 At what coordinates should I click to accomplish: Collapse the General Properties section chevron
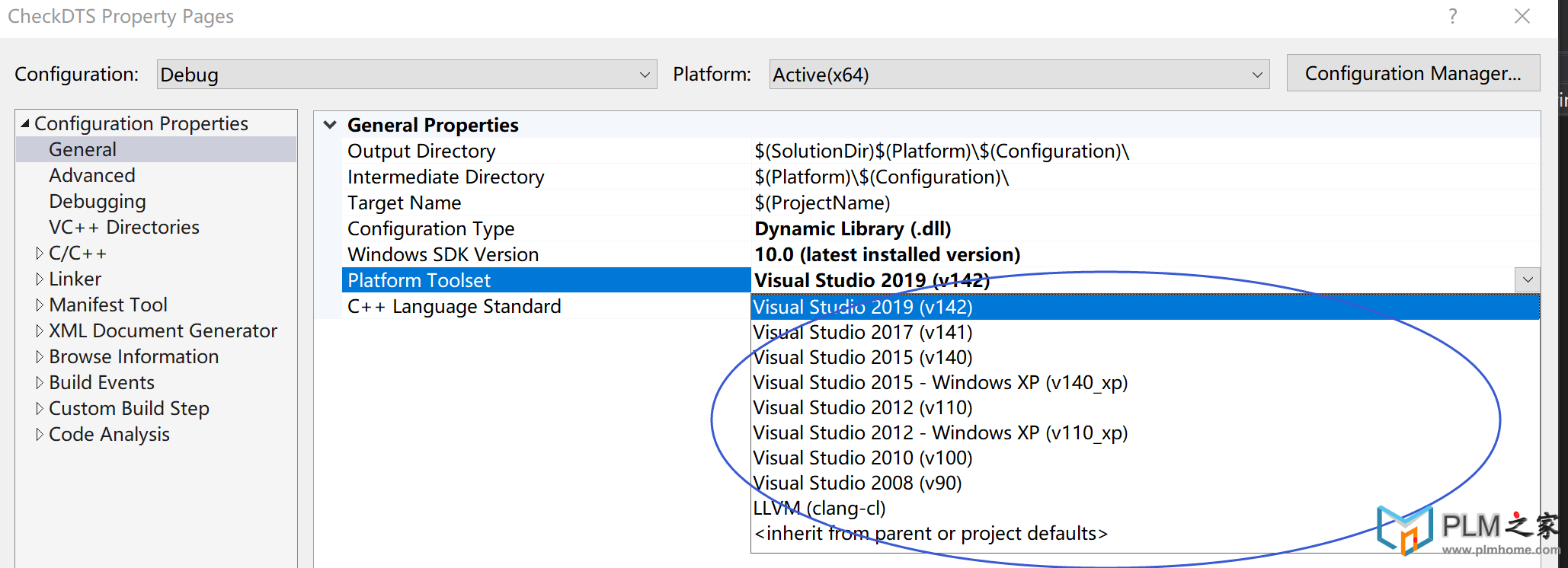point(330,125)
